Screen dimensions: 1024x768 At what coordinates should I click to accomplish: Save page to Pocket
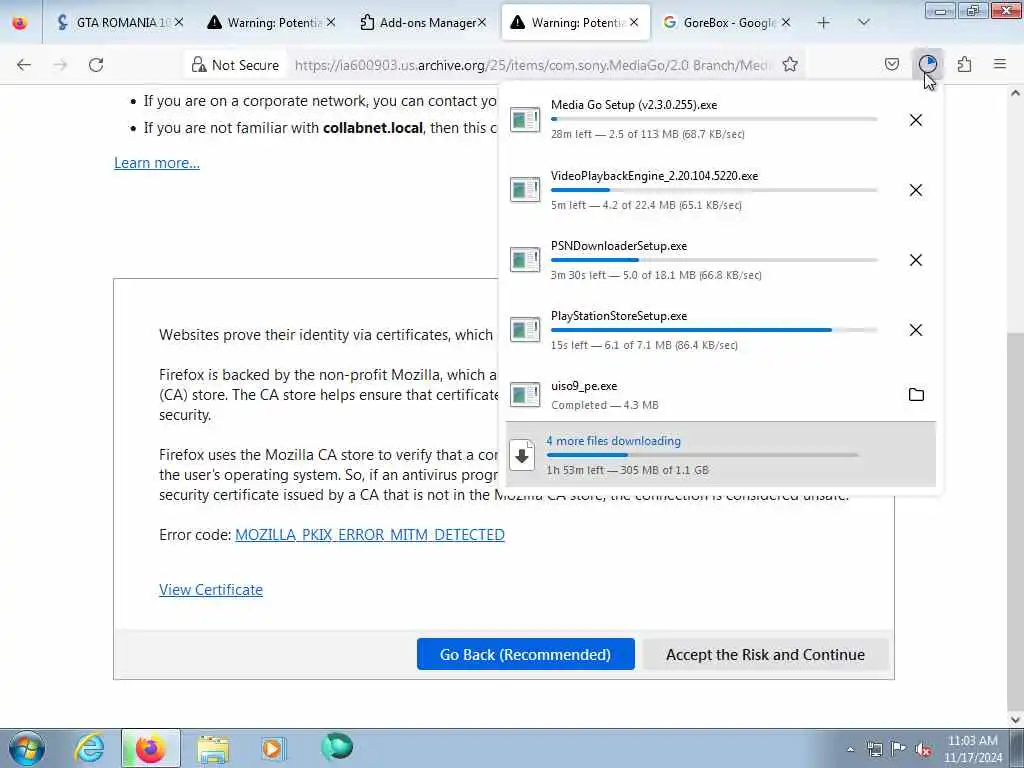(x=891, y=64)
